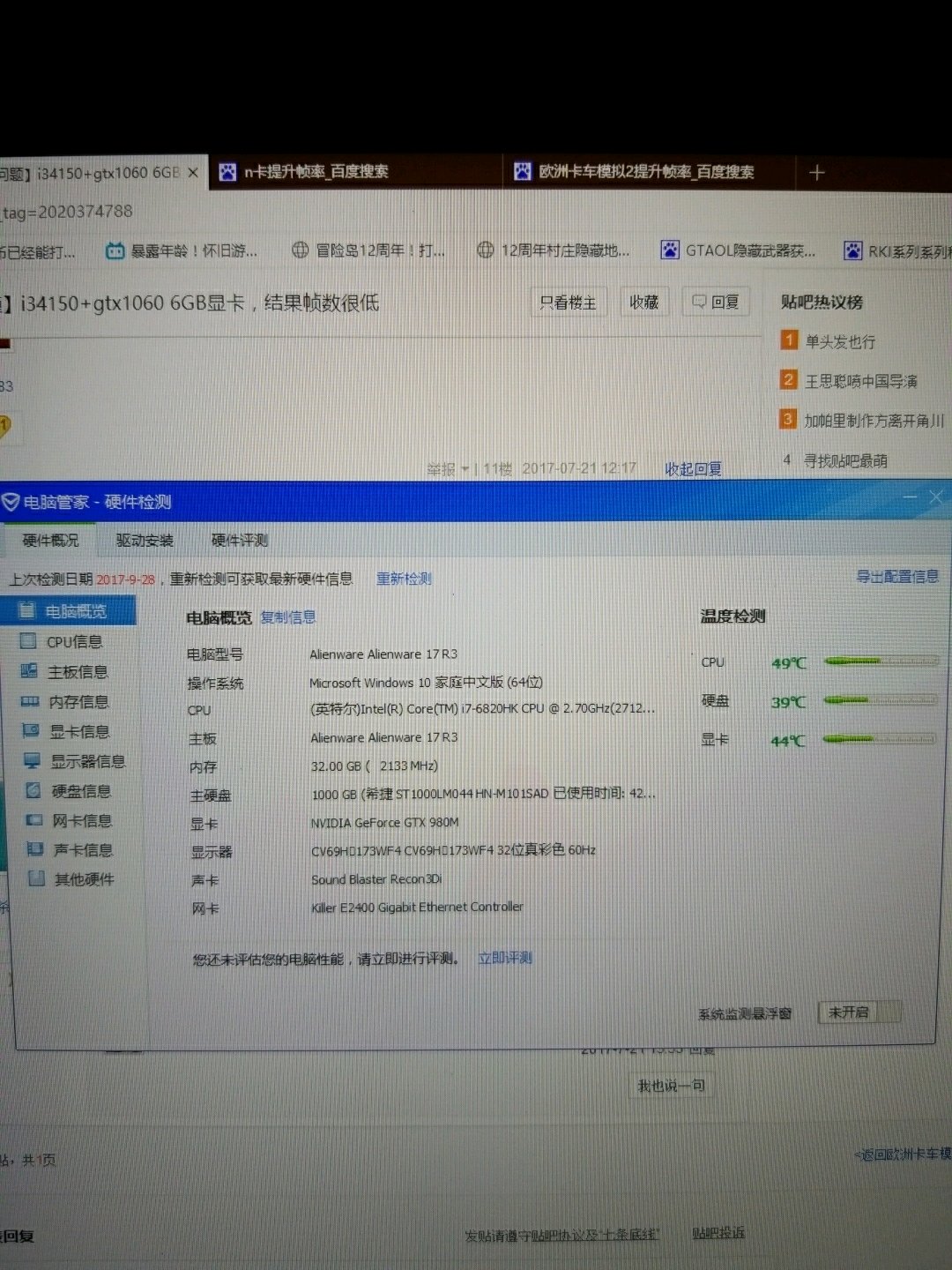Switch to the 驱动安装 tab
Screen dimensions: 952x1270
click(145, 540)
